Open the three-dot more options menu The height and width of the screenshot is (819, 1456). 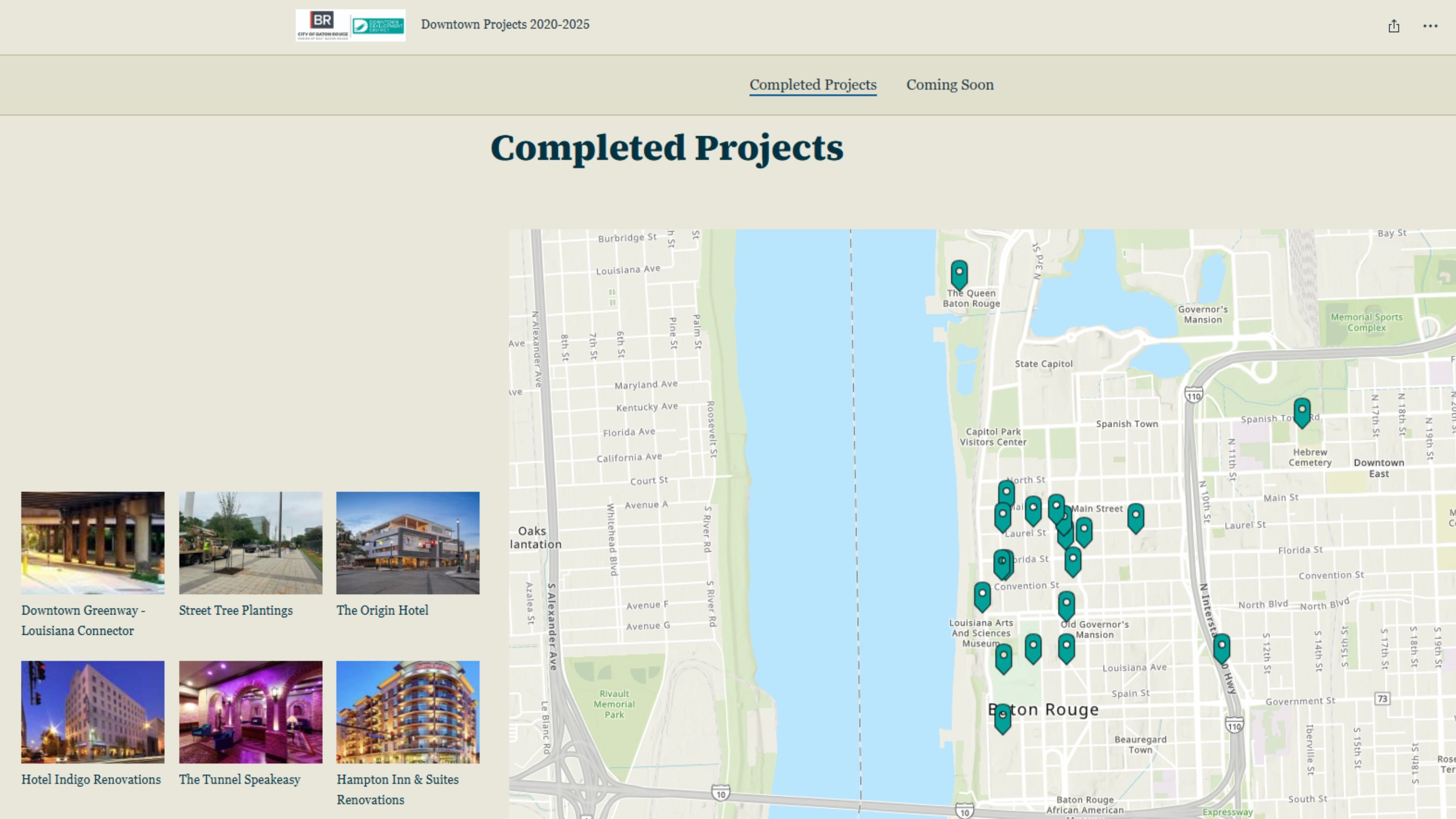pos(1430,26)
